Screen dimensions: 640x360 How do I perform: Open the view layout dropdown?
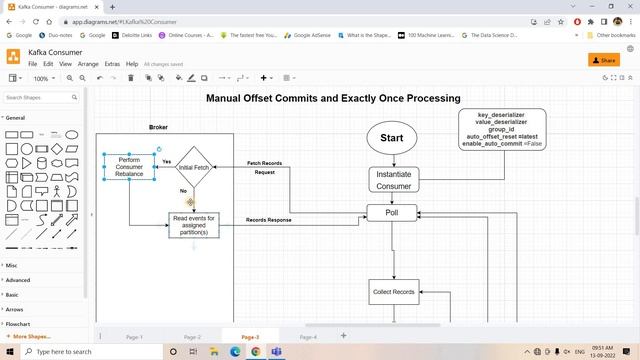15,78
